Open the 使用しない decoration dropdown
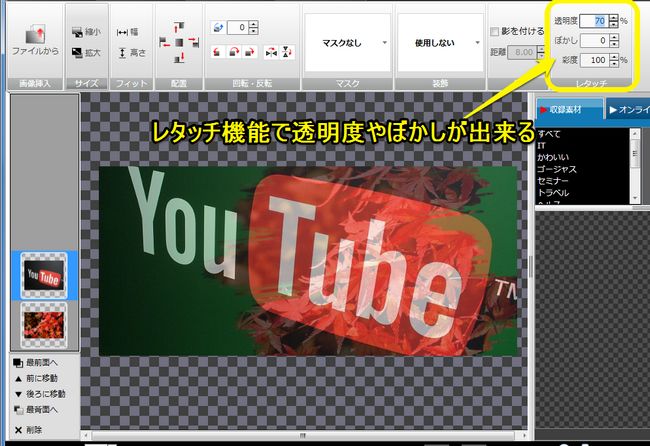Viewport: 650px width, 446px height. click(x=441, y=43)
